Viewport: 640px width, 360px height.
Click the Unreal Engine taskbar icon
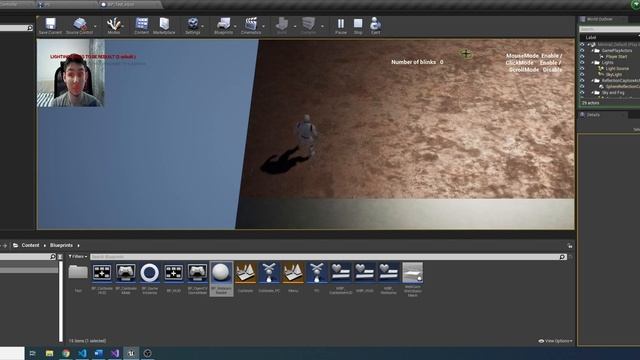[131, 353]
